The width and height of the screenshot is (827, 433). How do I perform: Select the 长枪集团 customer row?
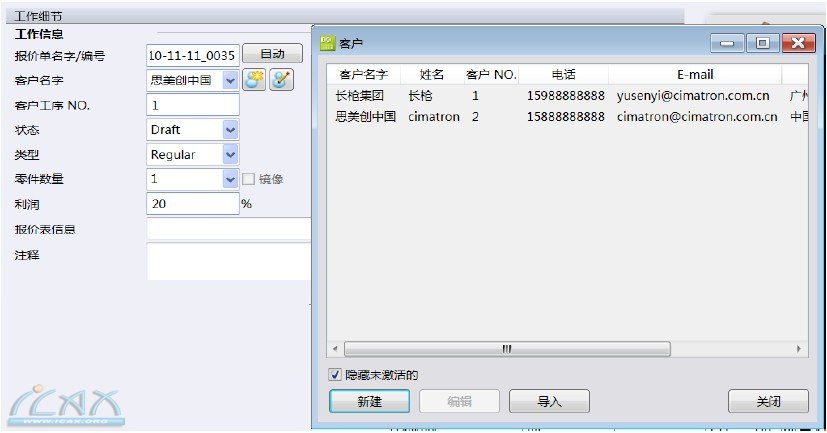[567, 95]
